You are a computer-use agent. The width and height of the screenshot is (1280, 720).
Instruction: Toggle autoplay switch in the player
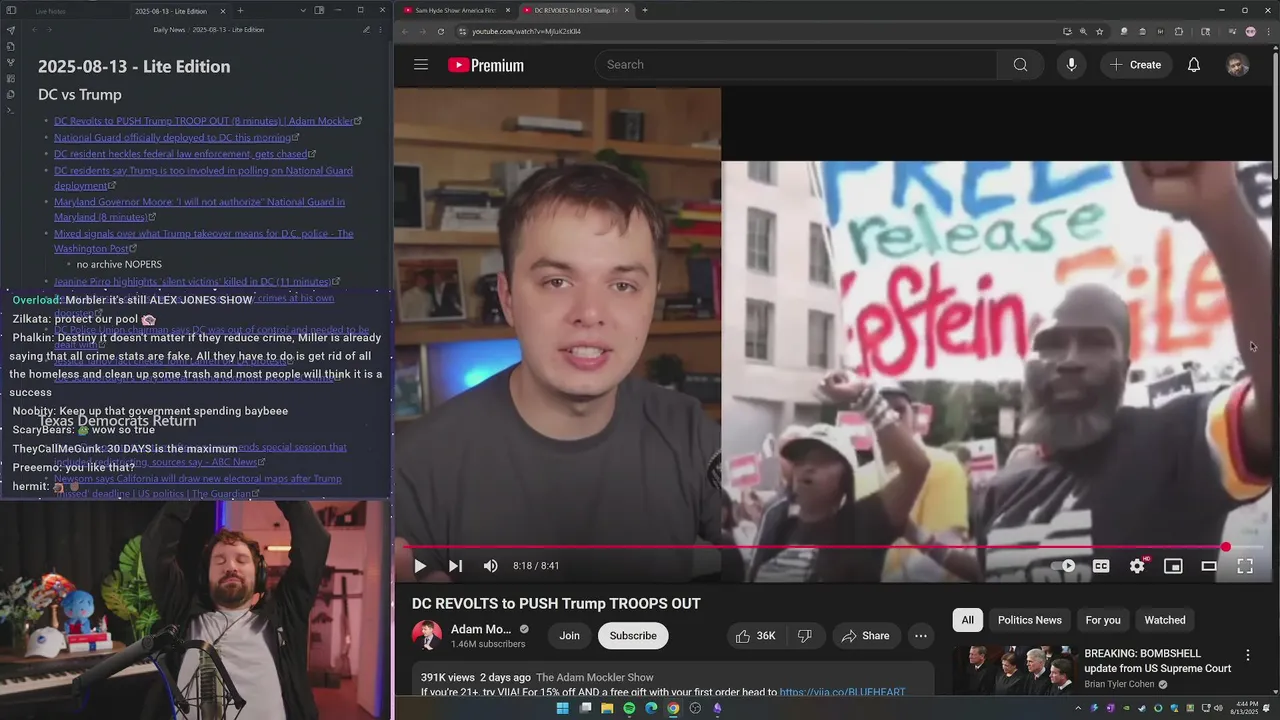(x=1064, y=566)
